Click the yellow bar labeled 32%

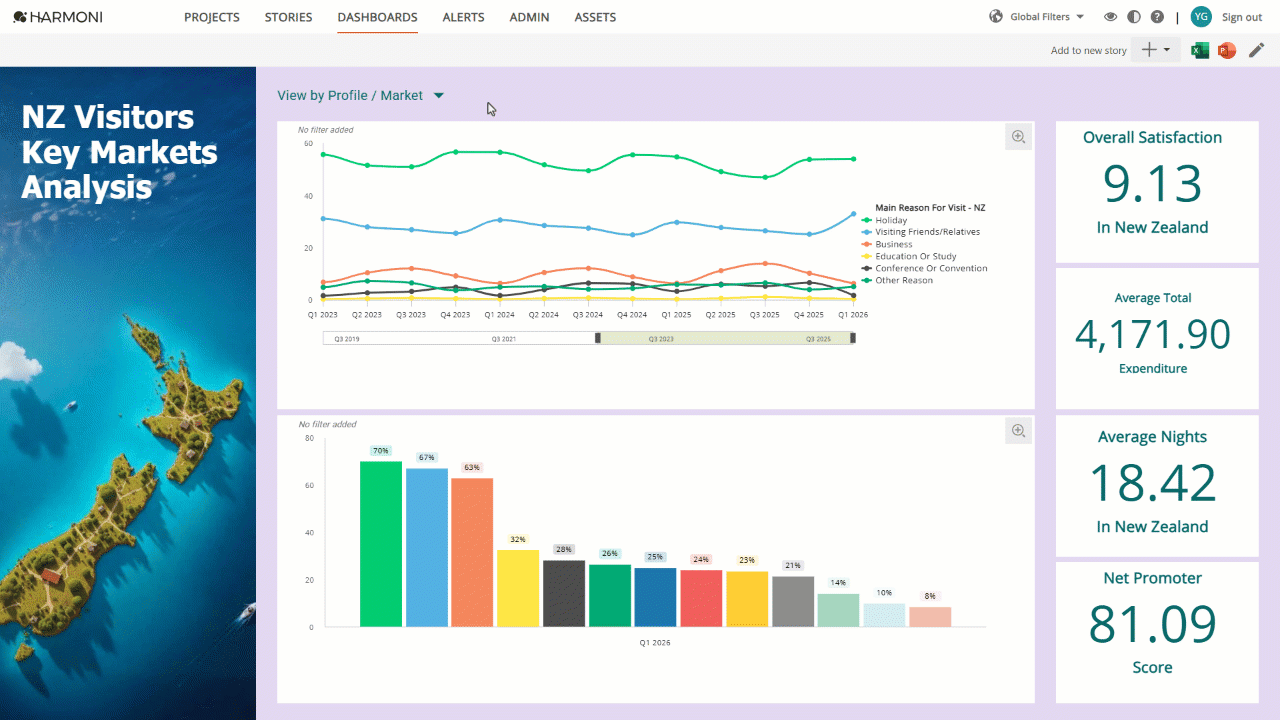518,588
